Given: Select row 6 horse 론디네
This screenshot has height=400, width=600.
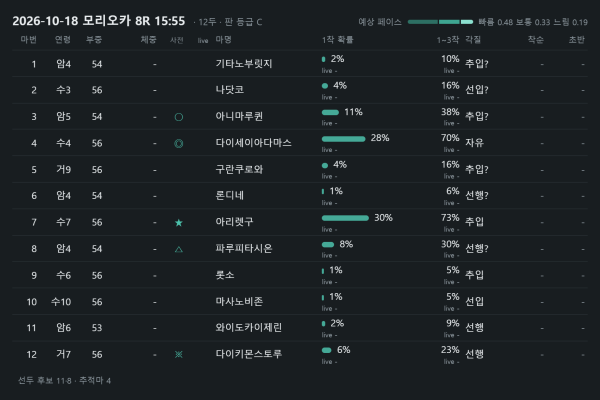Looking at the screenshot, I should (x=230, y=196).
